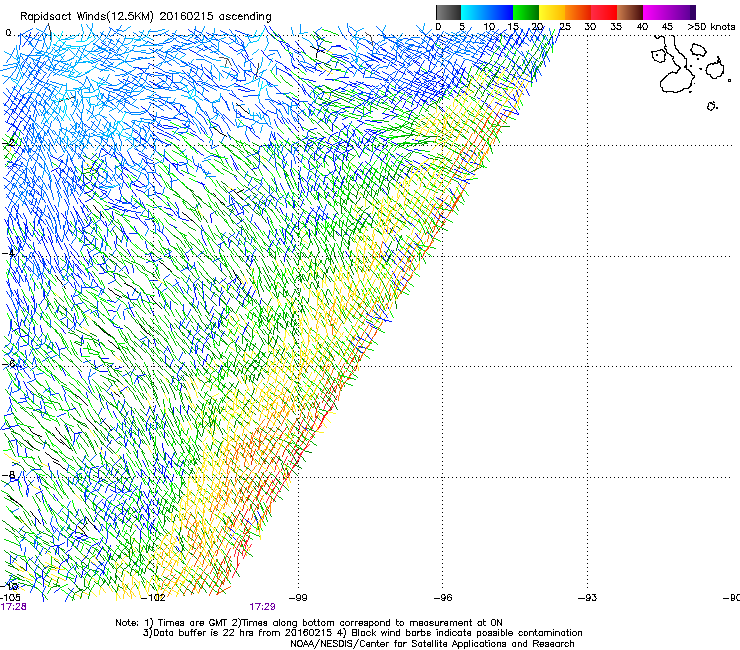Viewport: 740px width, 650px height.
Task: Click the '-105' longitude axis label
Action: click(10, 598)
